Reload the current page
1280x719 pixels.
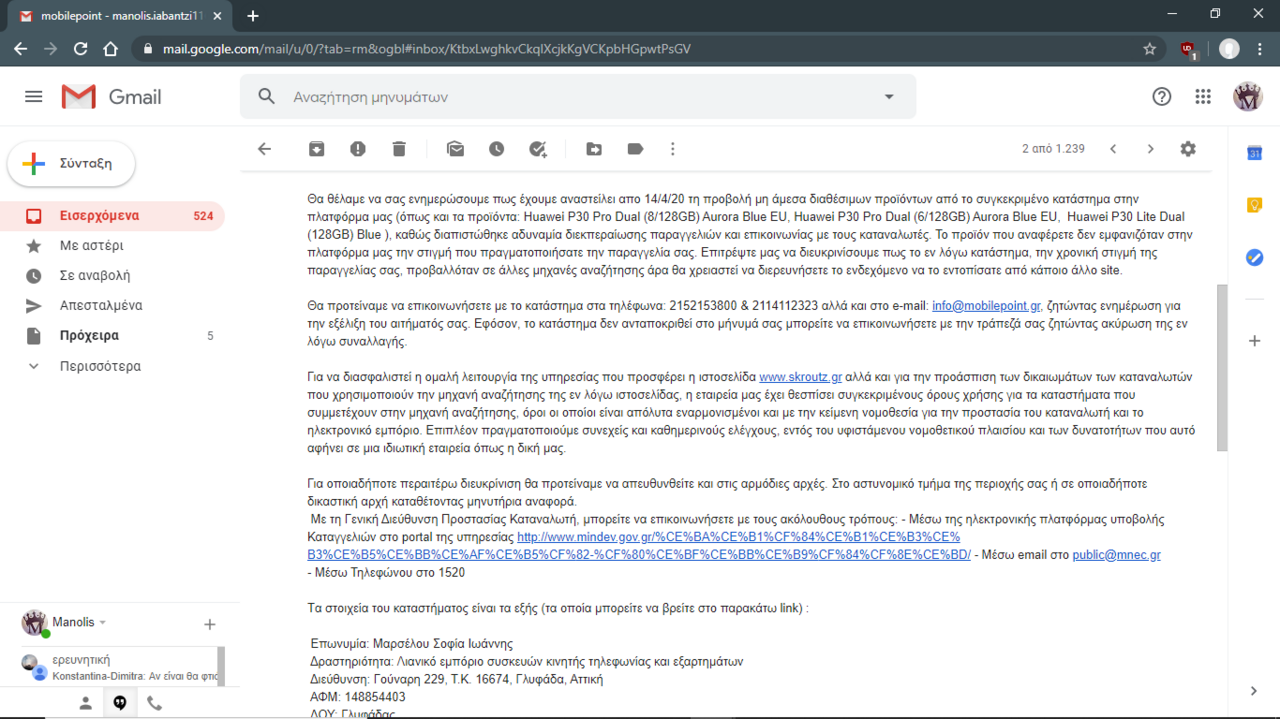coord(81,49)
